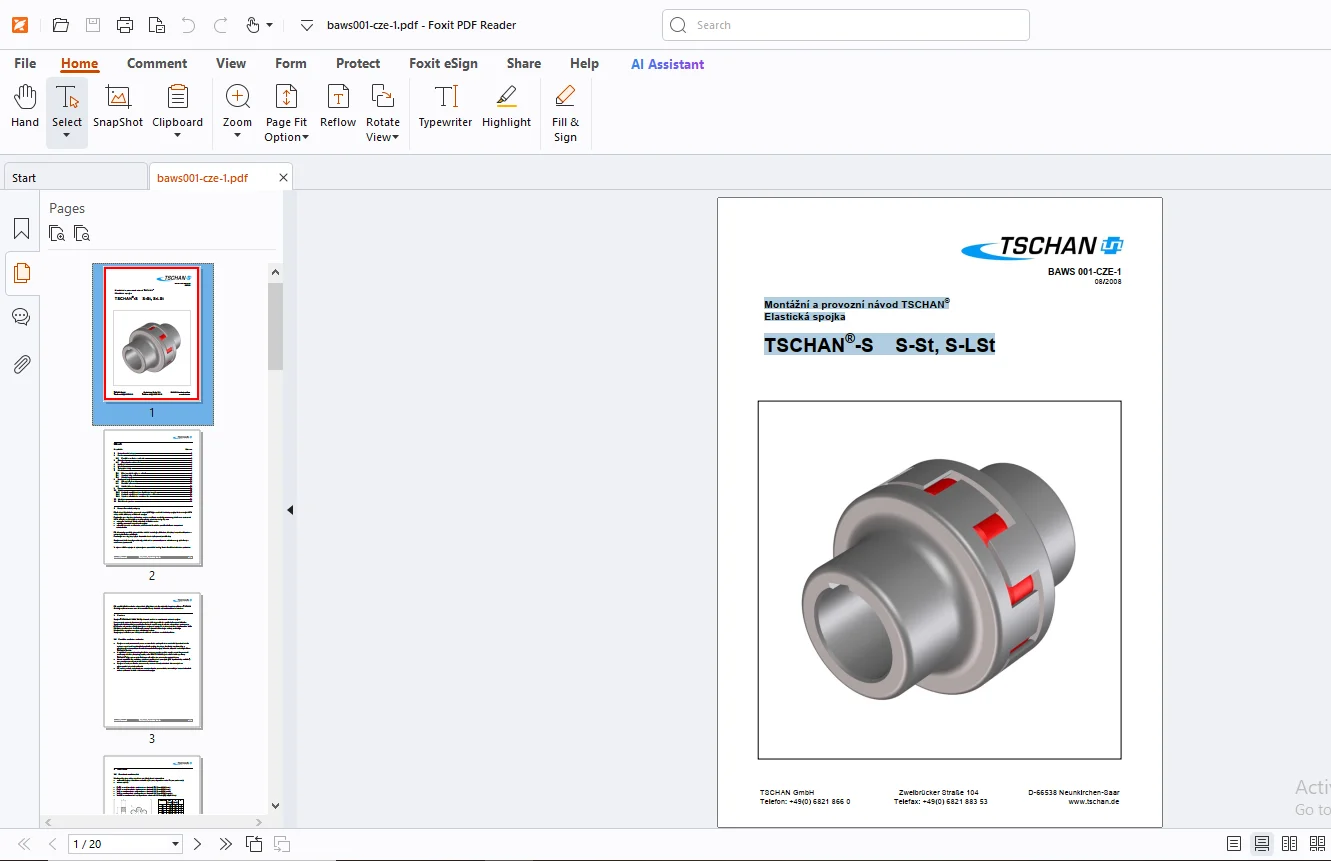Expand the Select tool dropdown arrow
The image size is (1331, 861).
(67, 135)
